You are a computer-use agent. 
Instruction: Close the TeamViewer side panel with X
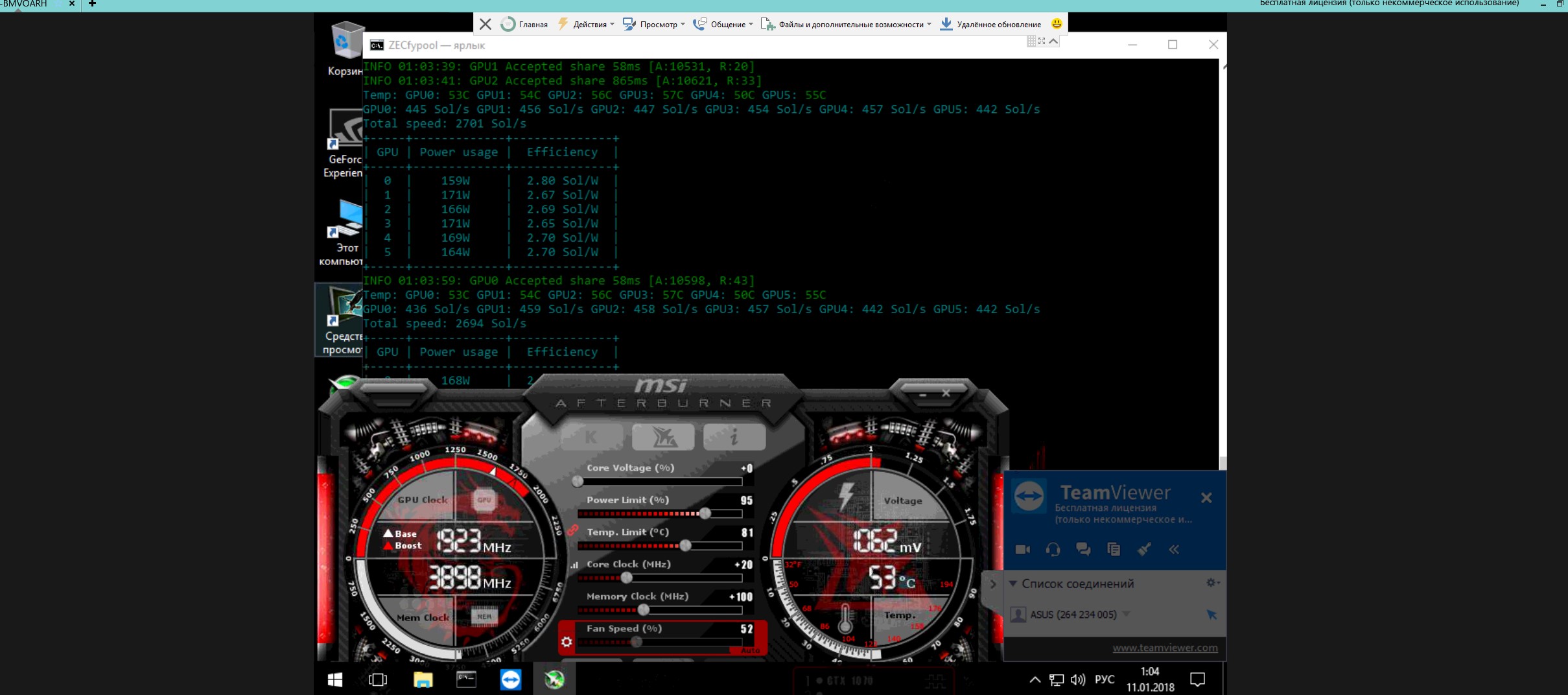pos(1206,497)
